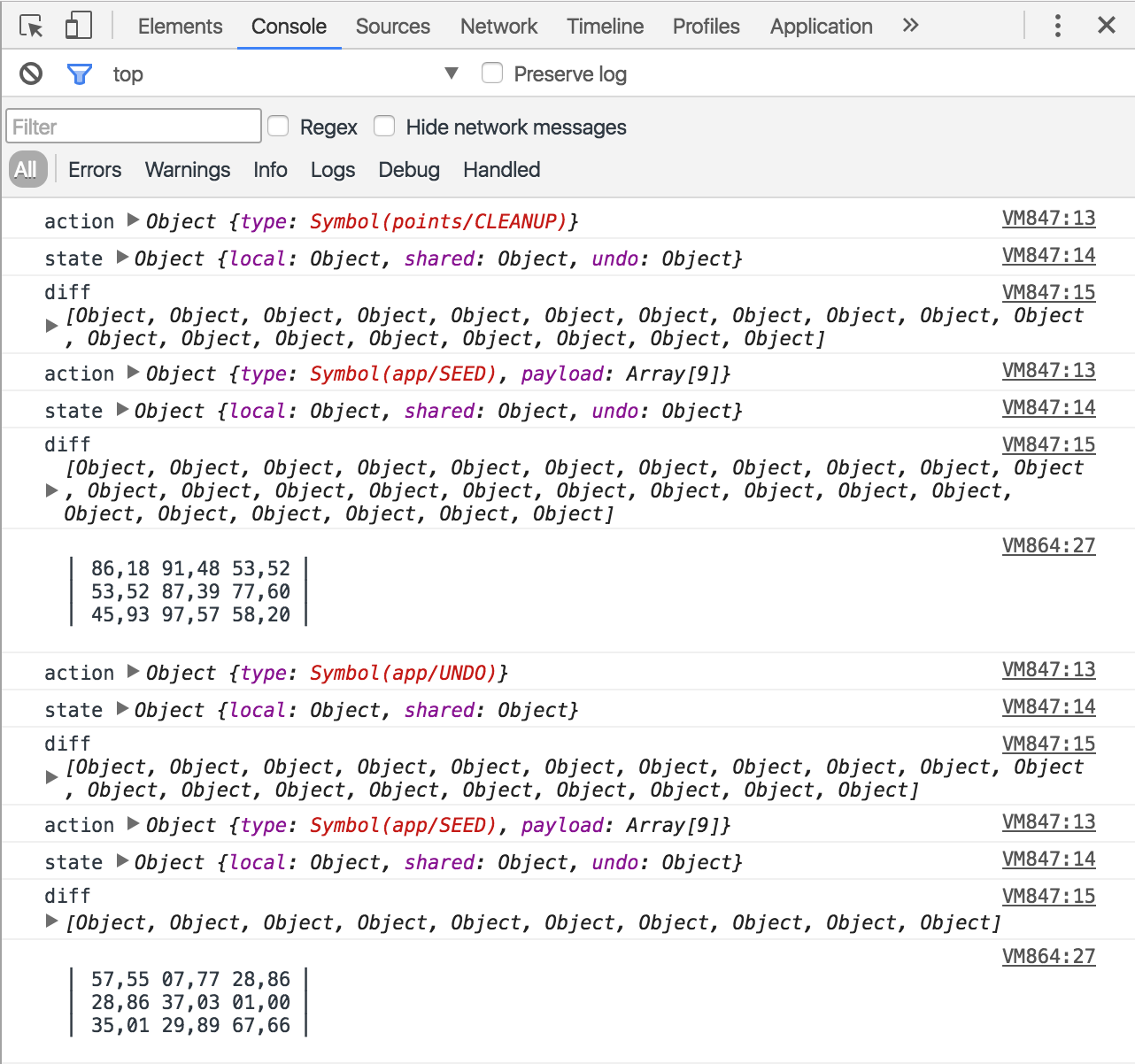Expand the diff array after points/CLEANUP
The image size is (1135, 1064).
click(x=52, y=326)
